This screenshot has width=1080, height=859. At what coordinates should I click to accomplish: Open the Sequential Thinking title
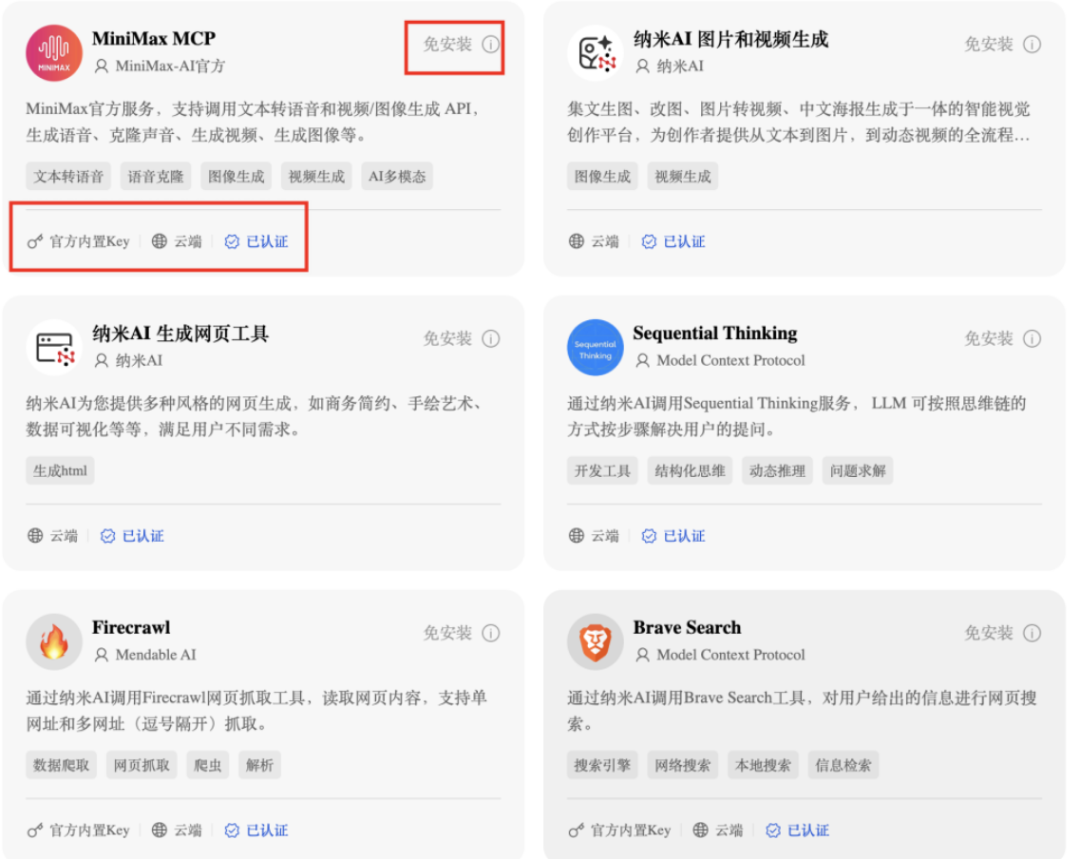tap(715, 333)
